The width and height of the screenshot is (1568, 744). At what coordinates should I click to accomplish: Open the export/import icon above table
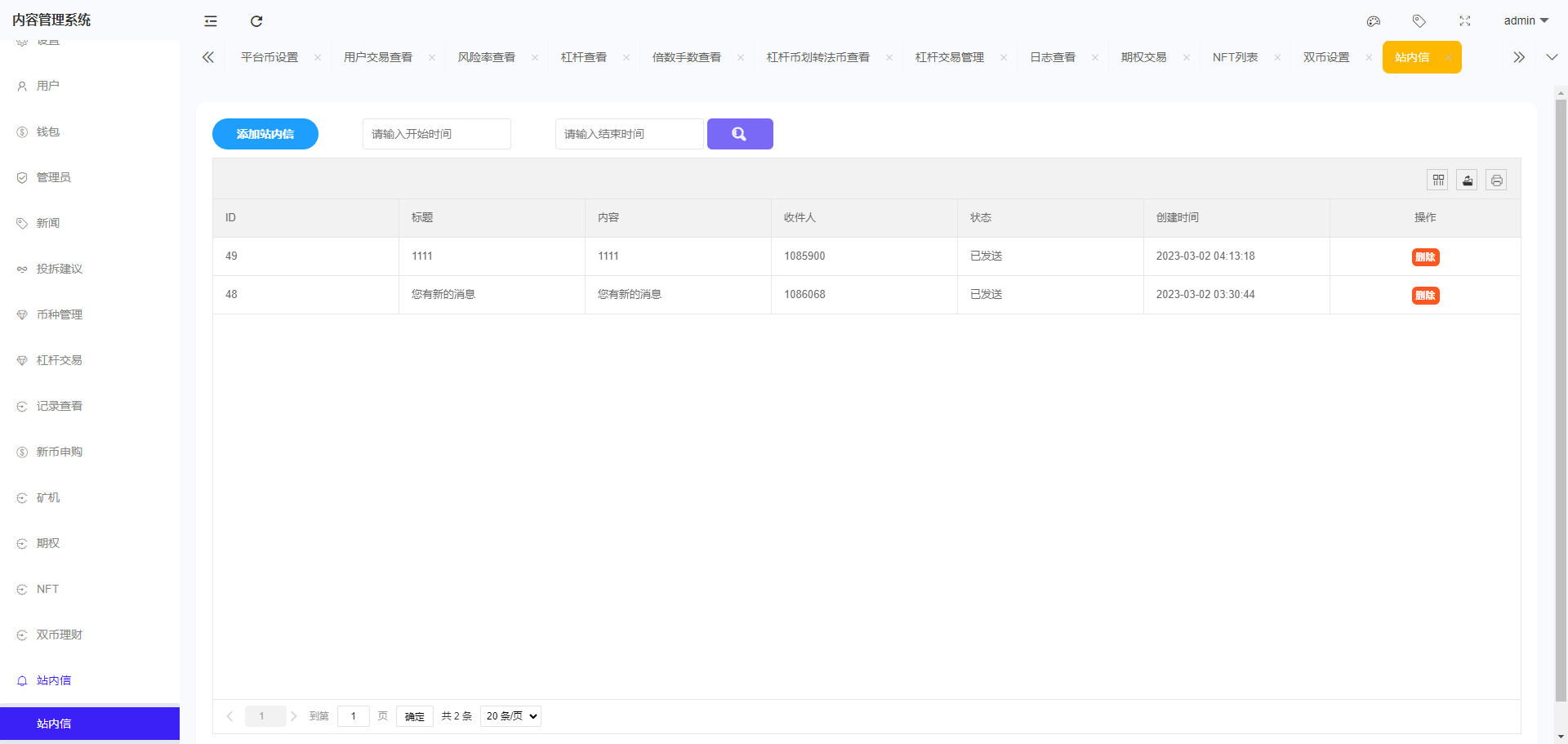[x=1467, y=180]
